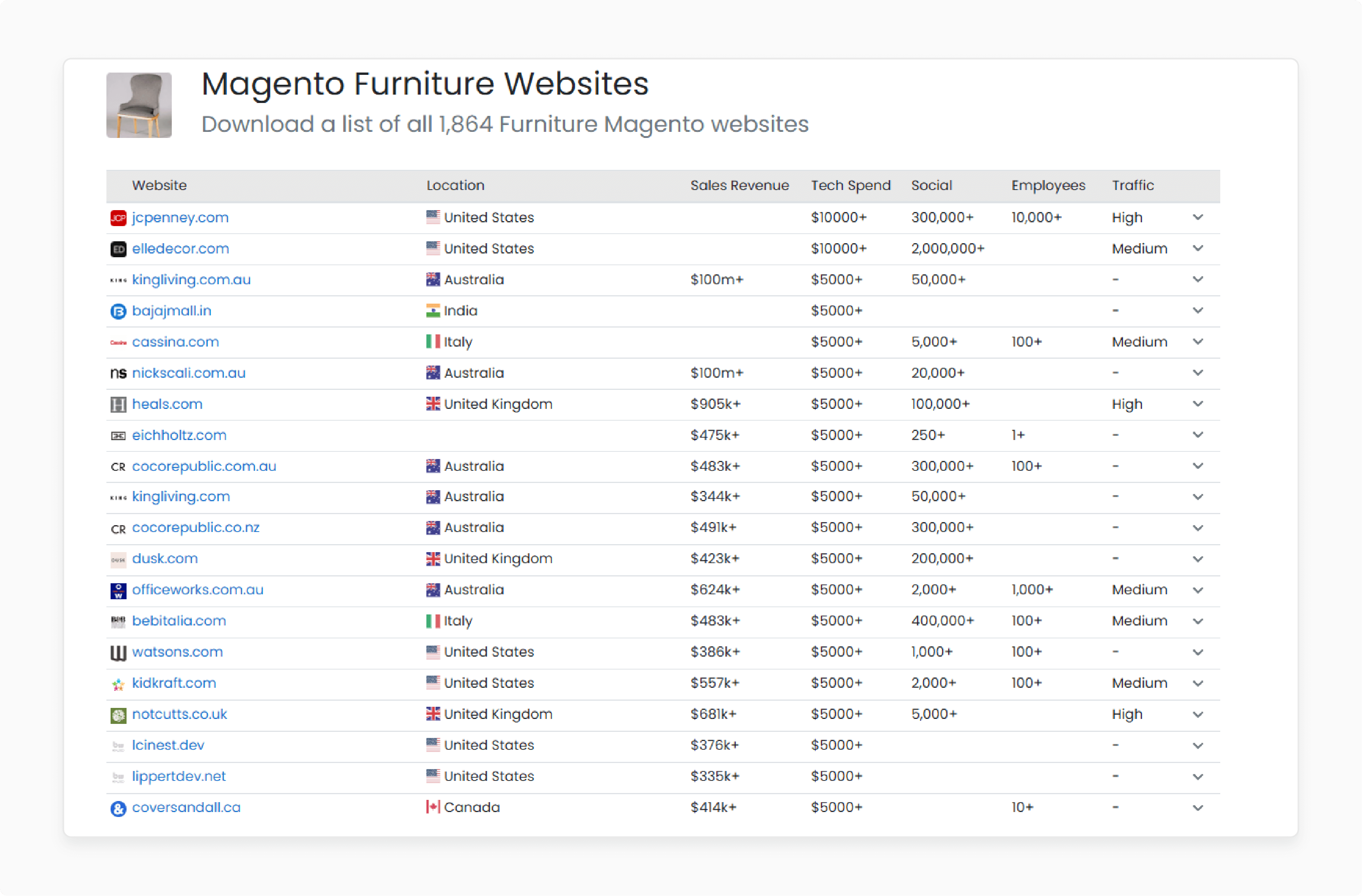1362x896 pixels.
Task: Click the eichholtz.com favicon
Action: pyautogui.click(x=118, y=436)
